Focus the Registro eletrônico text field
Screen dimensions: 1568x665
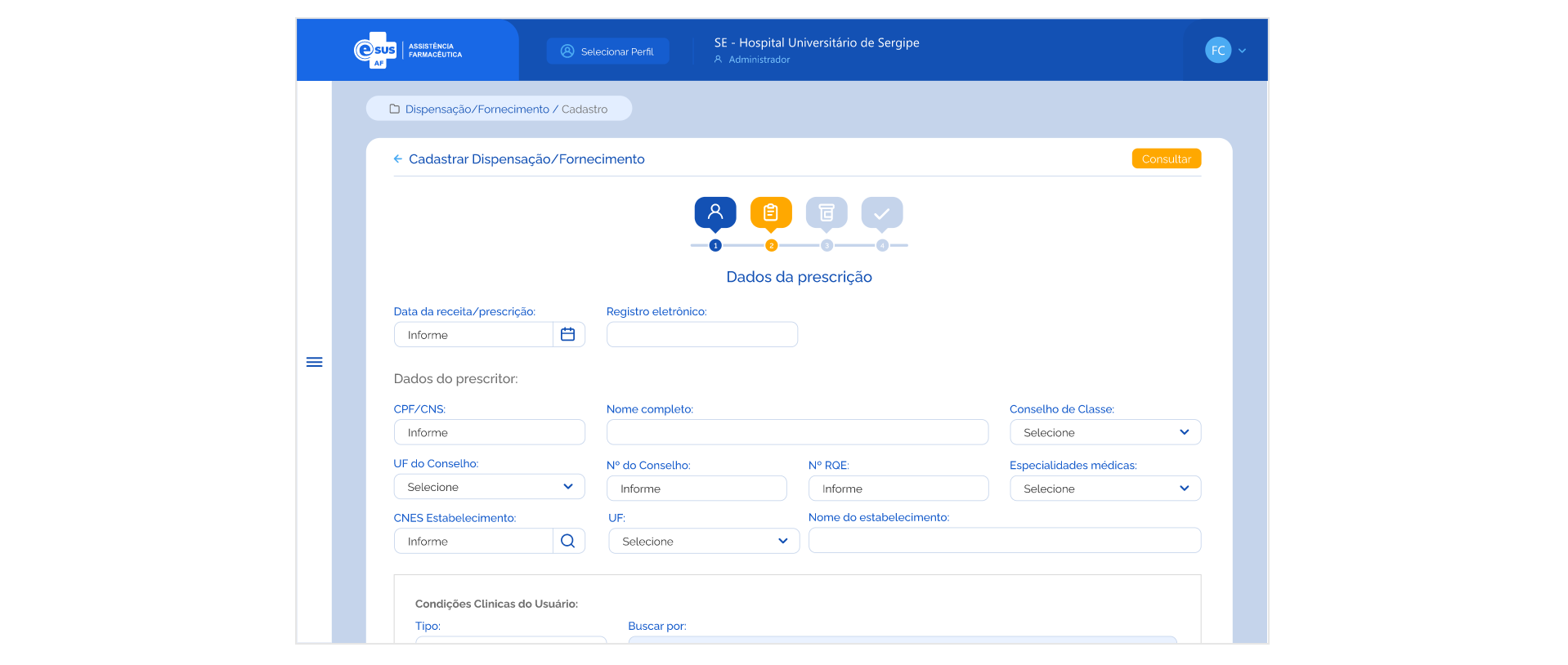tap(701, 335)
